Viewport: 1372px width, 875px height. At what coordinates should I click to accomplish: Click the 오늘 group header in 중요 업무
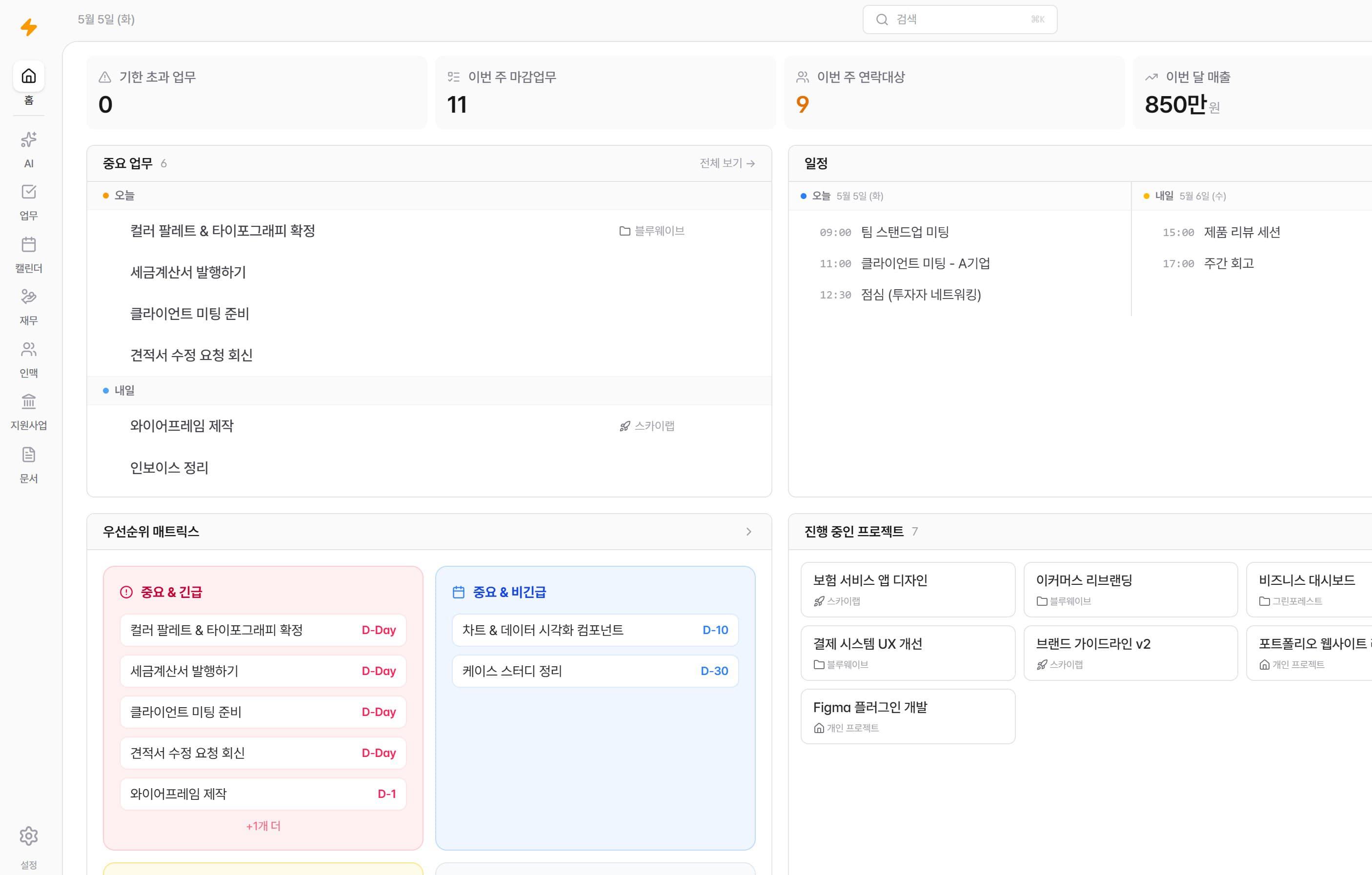point(429,196)
